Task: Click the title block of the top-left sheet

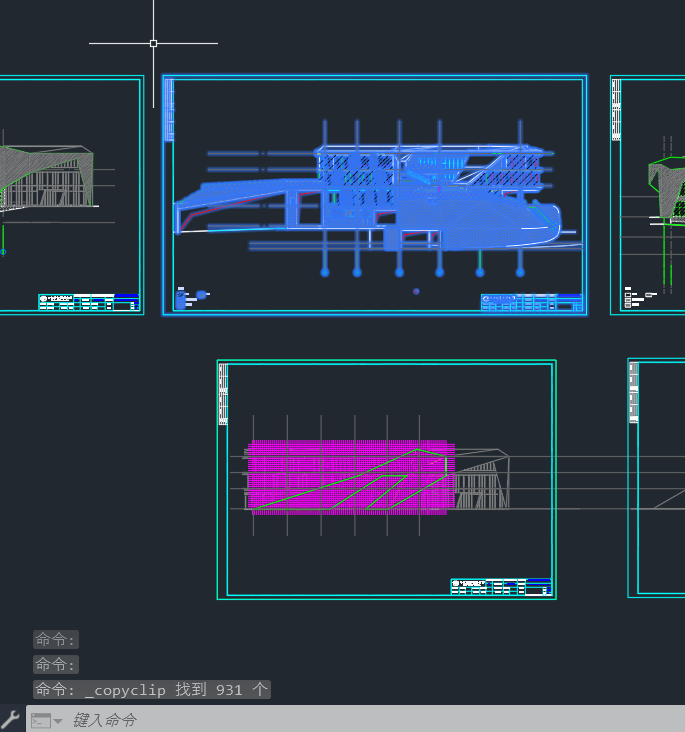Action: (x=89, y=302)
